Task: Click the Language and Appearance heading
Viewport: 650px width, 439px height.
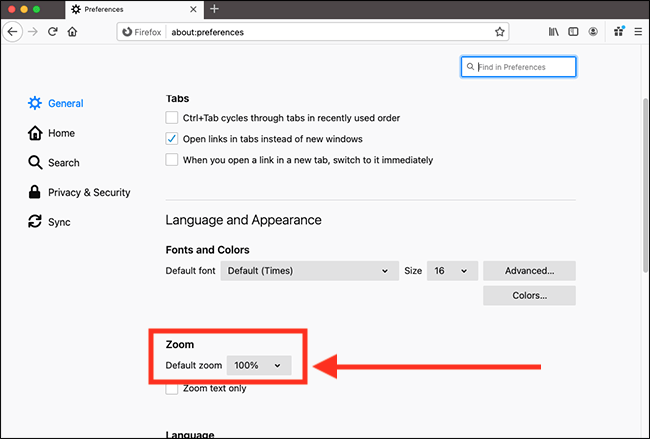Action: (x=243, y=220)
